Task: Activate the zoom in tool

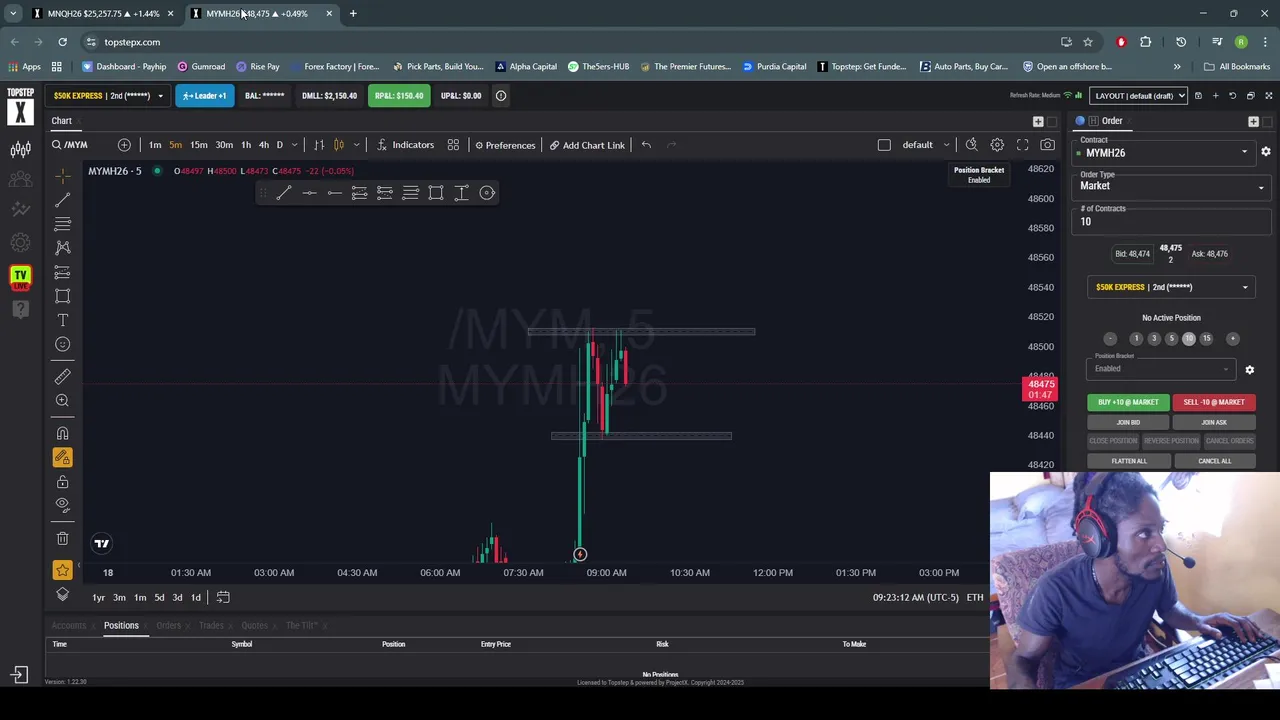Action: tap(62, 401)
